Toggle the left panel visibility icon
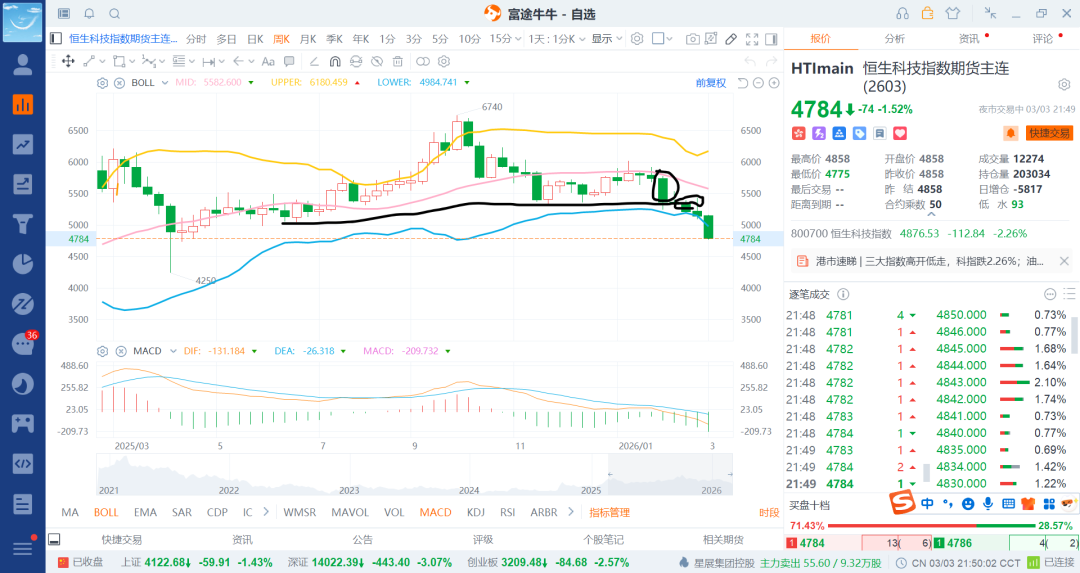The height and width of the screenshot is (573, 1080). click(56, 39)
